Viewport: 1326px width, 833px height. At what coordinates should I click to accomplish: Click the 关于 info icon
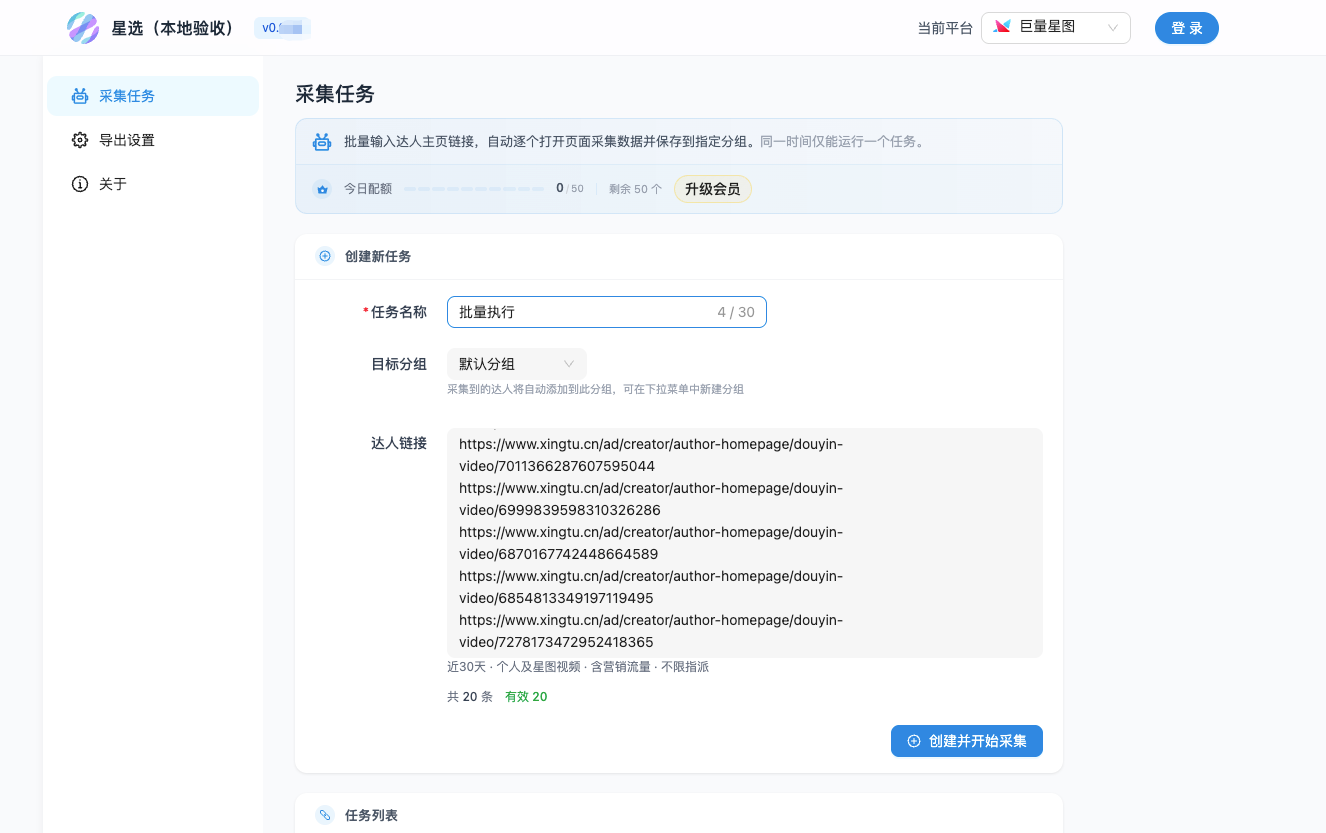[80, 184]
